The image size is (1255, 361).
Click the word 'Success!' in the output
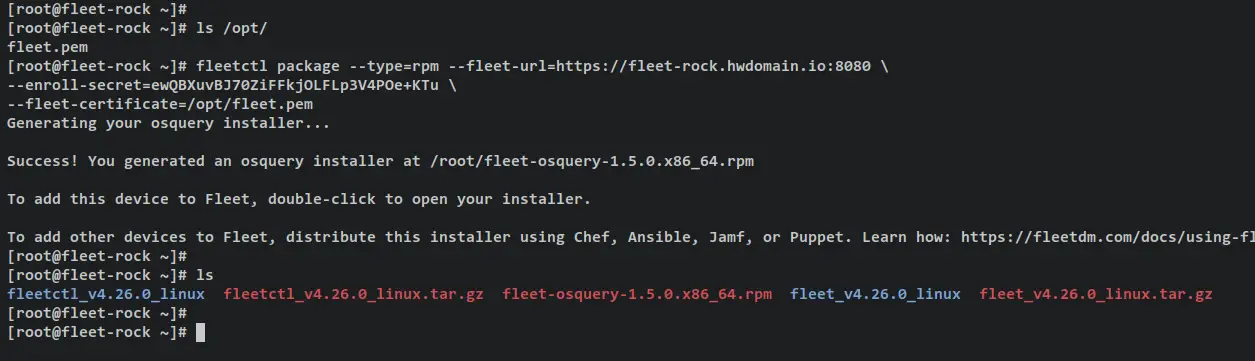(x=42, y=161)
